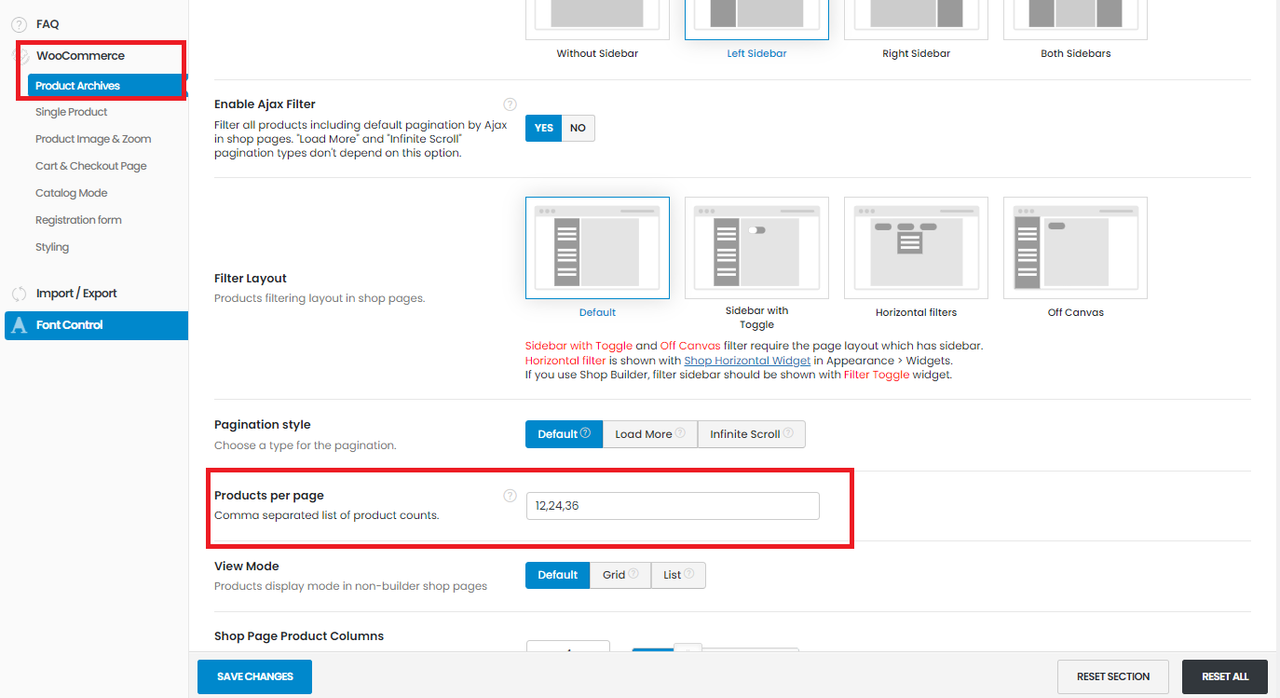Click the Products per page input field

(x=673, y=506)
